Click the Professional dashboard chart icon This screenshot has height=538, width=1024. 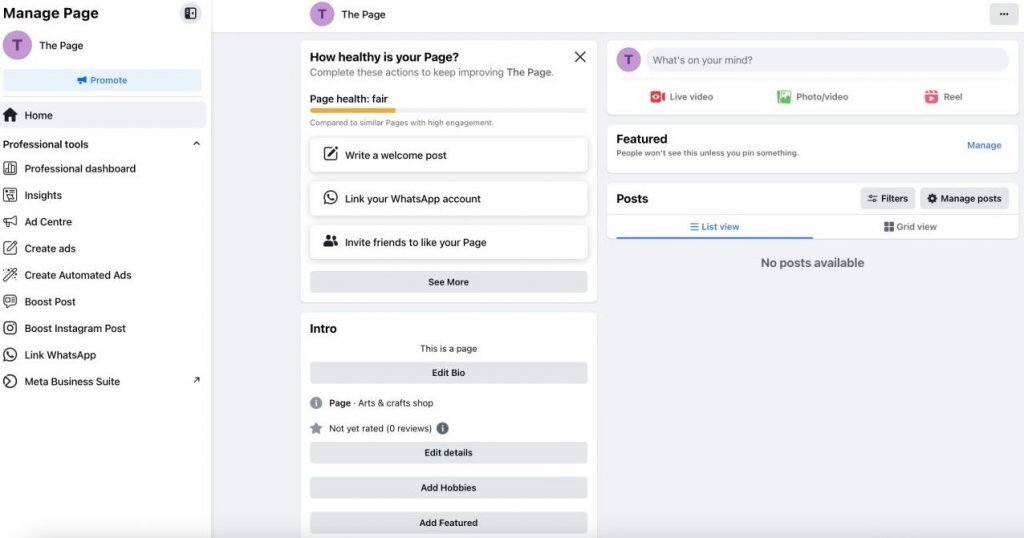coord(10,168)
